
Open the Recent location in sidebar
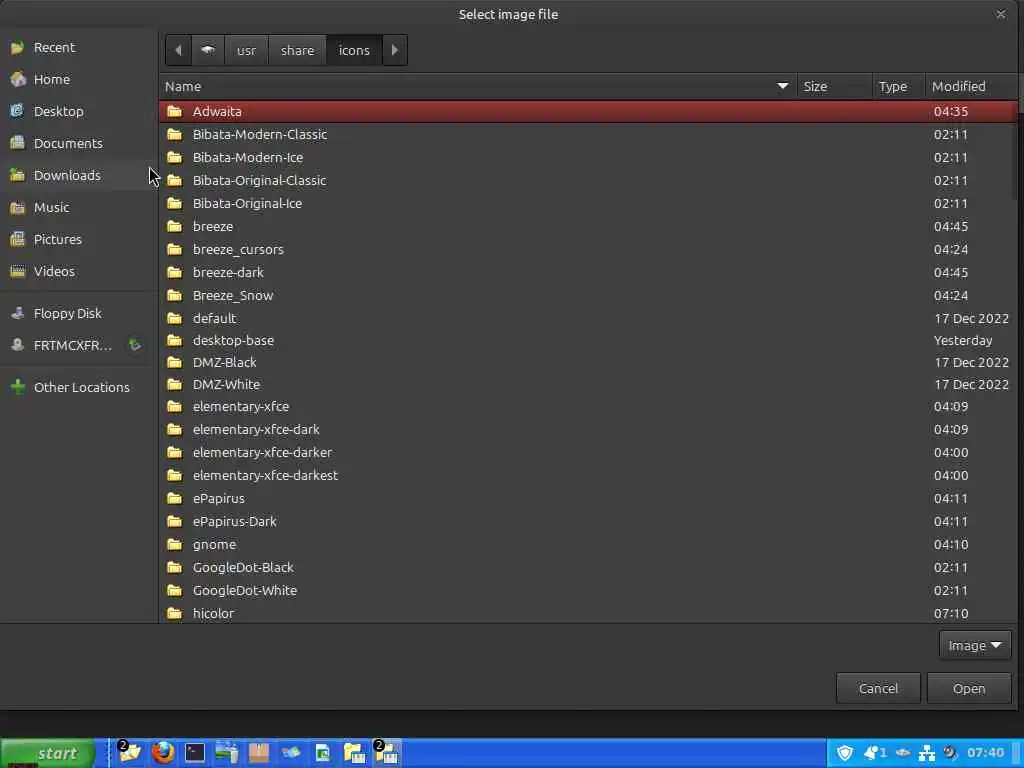pos(78,48)
